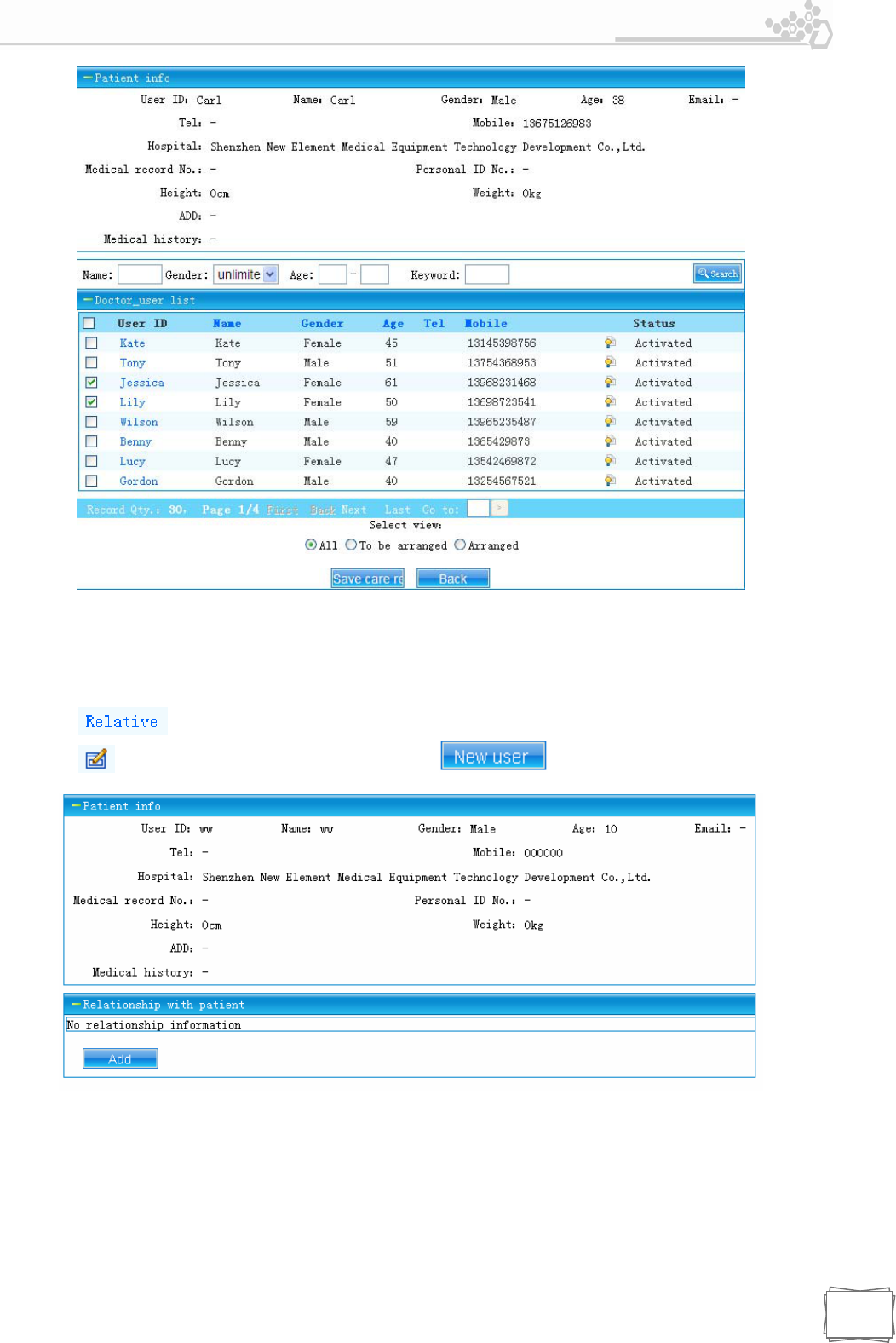The image size is (896, 1343).
Task: Select the Arranged radio button
Action: (460, 545)
